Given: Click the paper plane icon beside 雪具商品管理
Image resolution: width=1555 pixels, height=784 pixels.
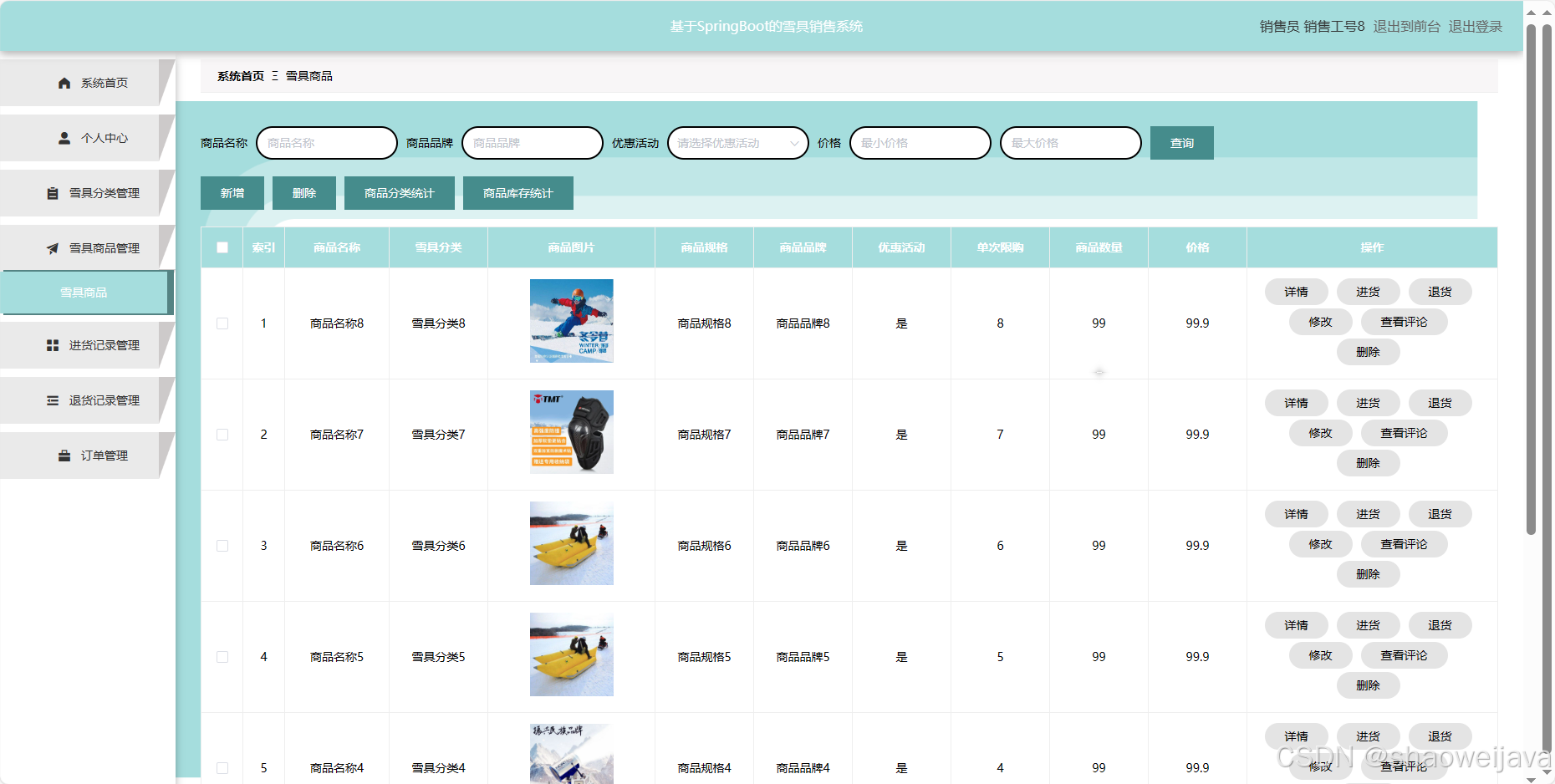Looking at the screenshot, I should pyautogui.click(x=53, y=248).
